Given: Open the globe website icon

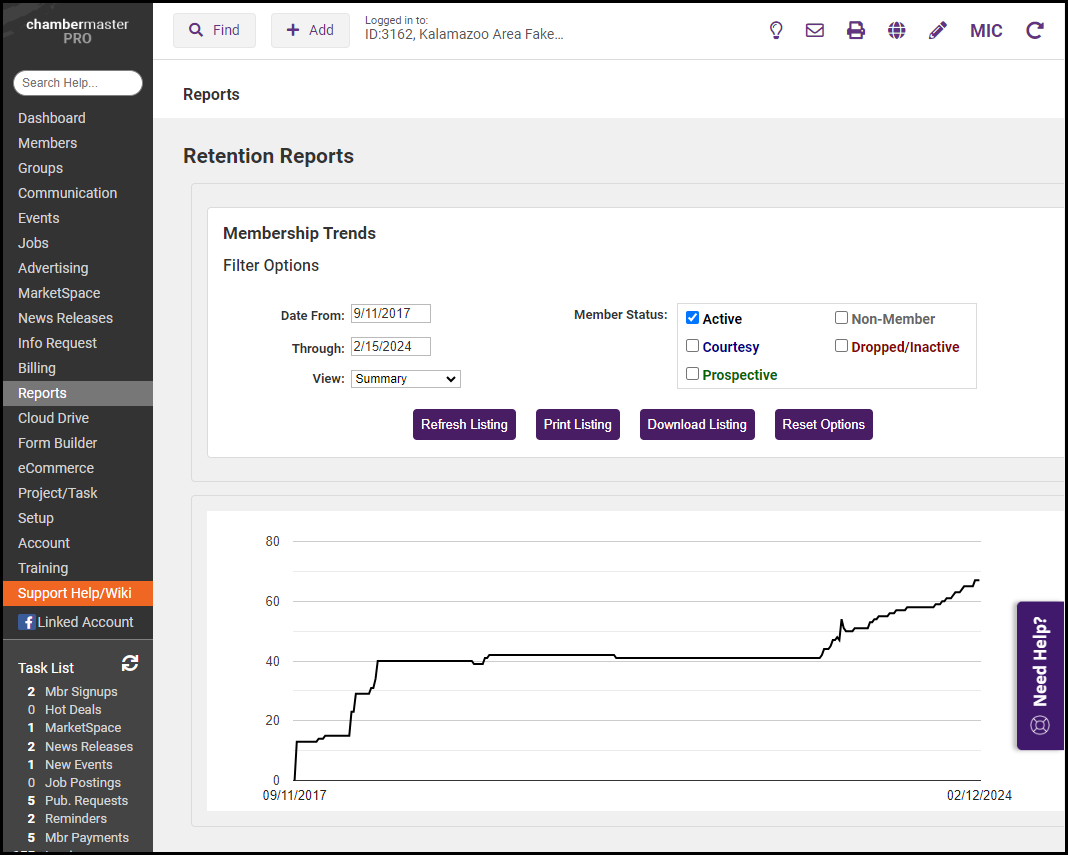Looking at the screenshot, I should pyautogui.click(x=897, y=30).
